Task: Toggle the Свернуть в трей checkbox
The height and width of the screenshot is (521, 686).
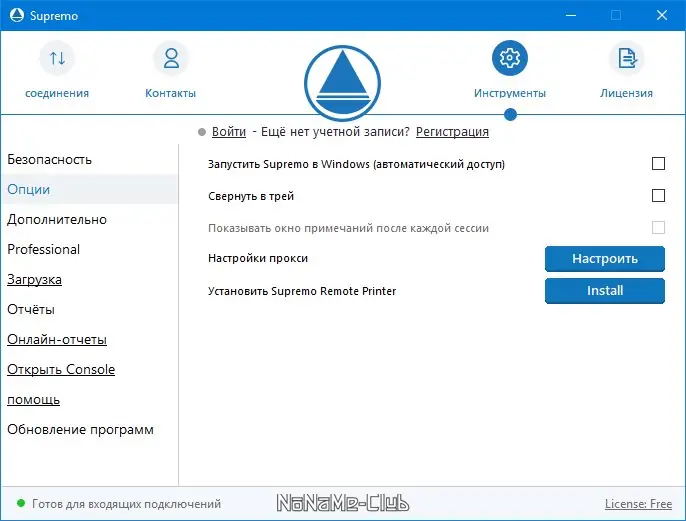Action: (x=658, y=195)
